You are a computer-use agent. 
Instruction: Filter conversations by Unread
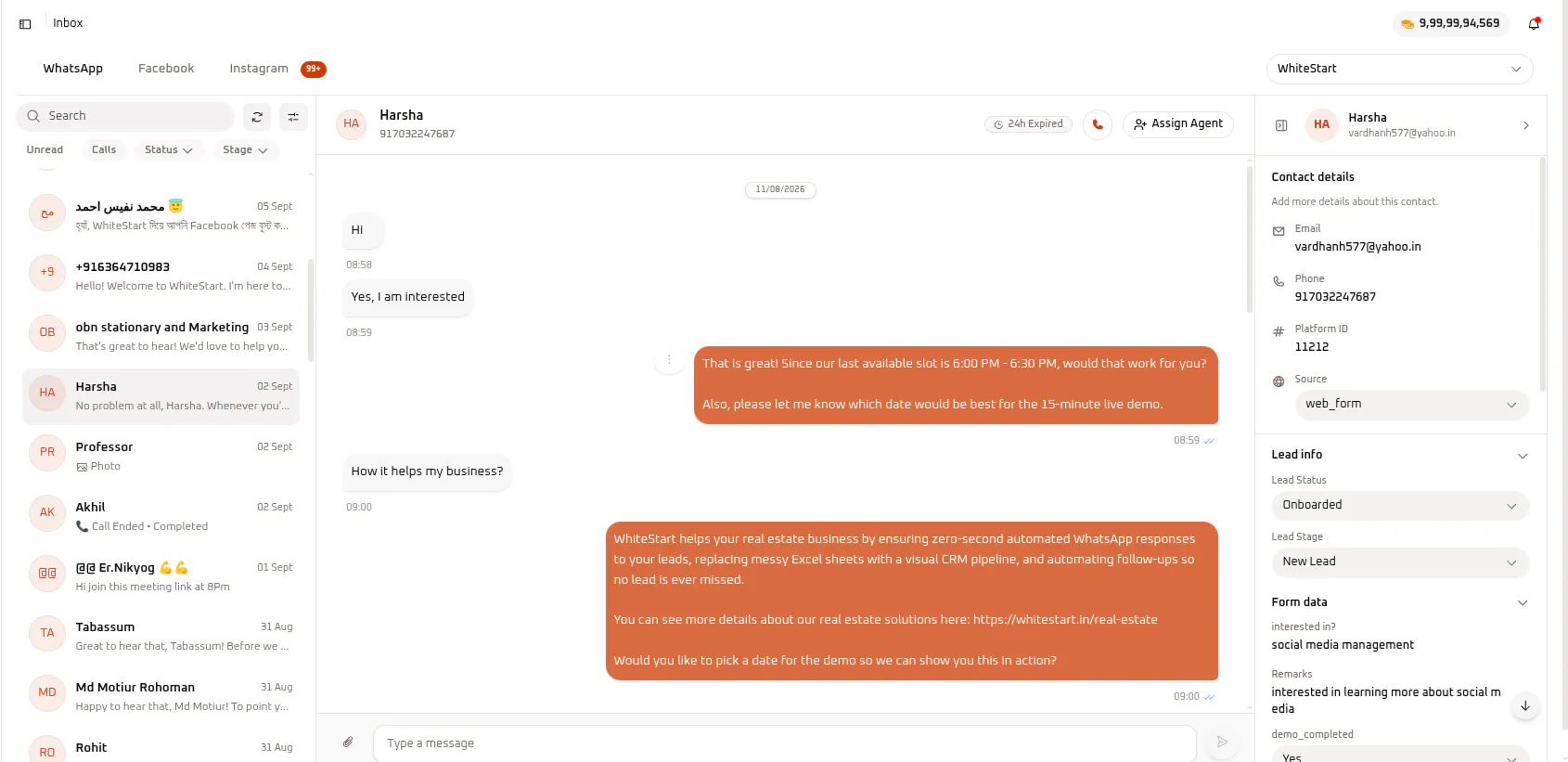[x=45, y=149]
